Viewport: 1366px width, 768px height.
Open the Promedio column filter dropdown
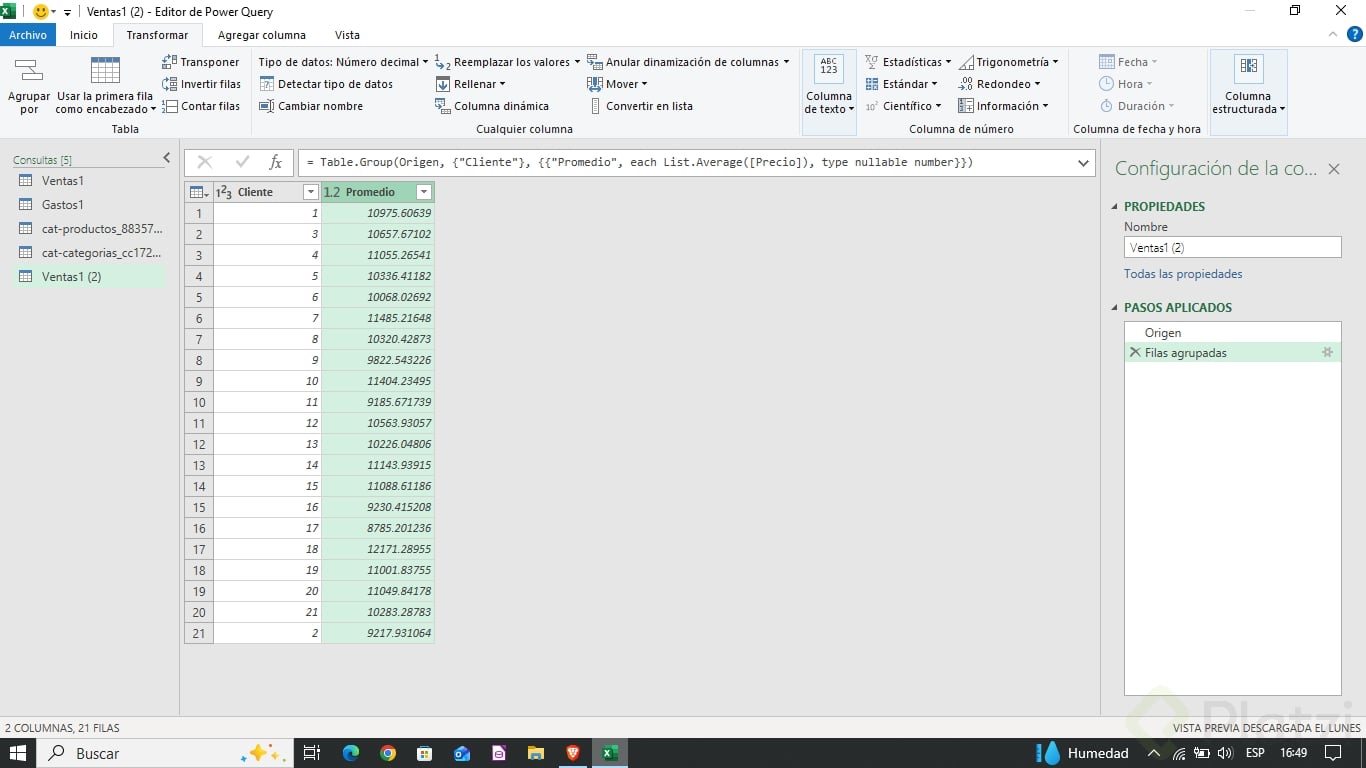click(424, 192)
